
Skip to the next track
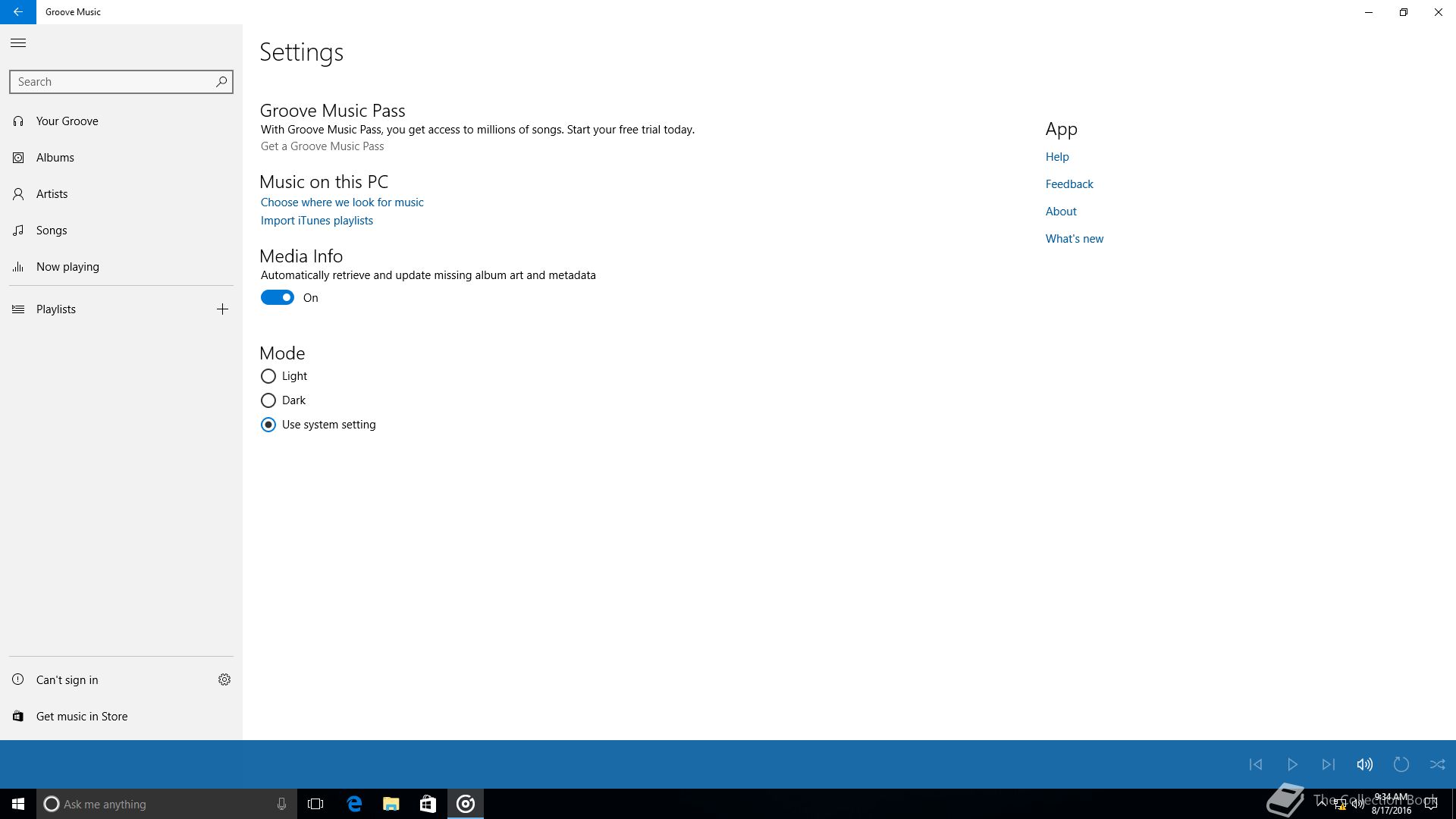[x=1329, y=764]
